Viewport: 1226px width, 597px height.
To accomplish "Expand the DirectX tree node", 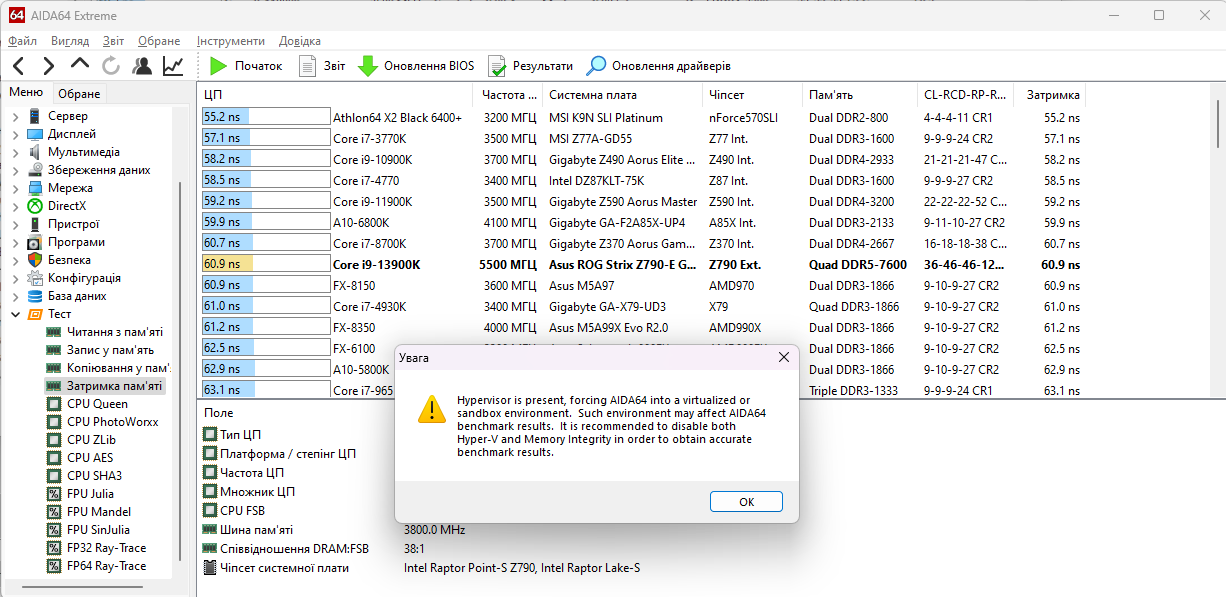I will pos(14,206).
